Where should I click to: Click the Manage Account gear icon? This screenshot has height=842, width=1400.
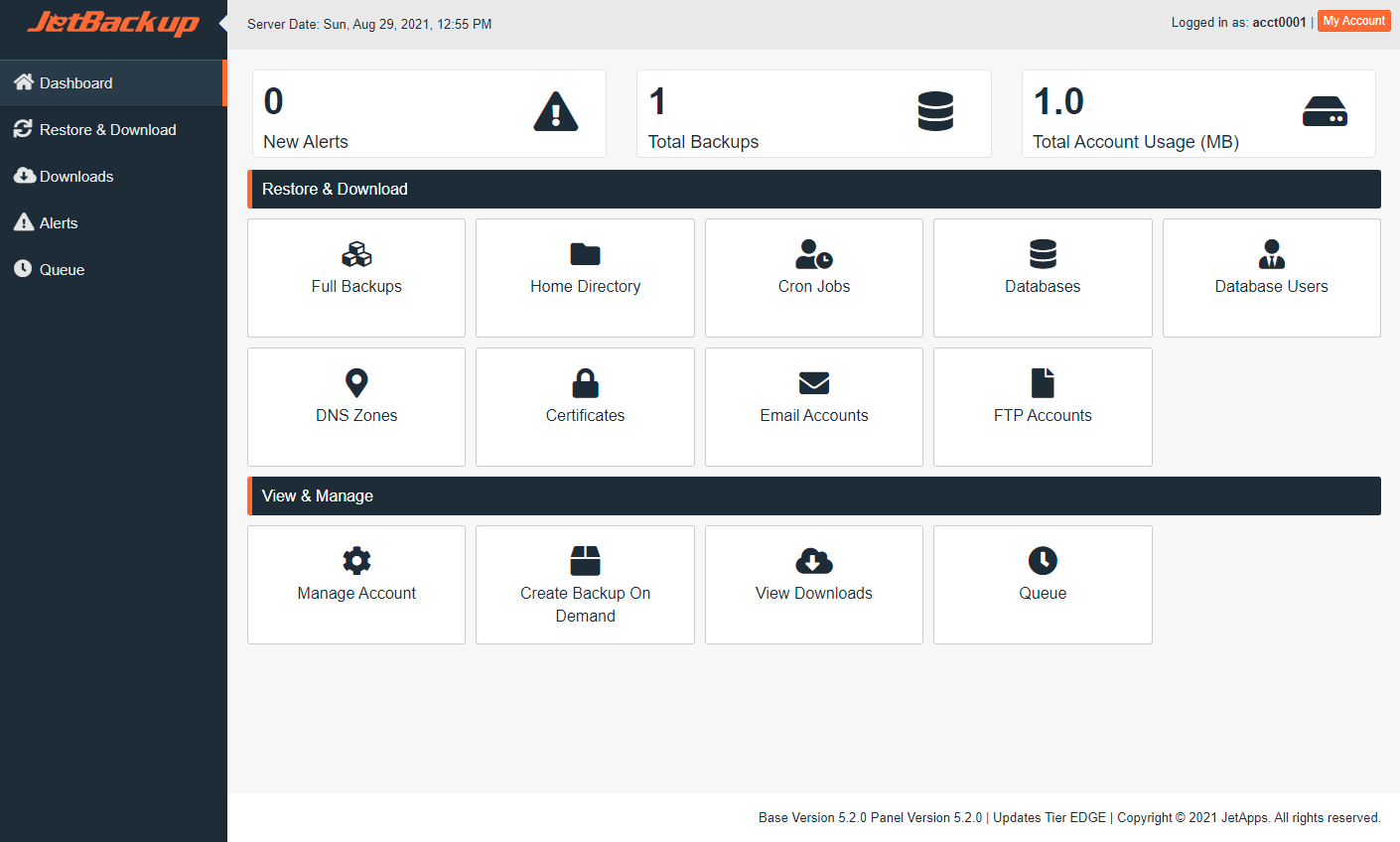pyautogui.click(x=356, y=561)
